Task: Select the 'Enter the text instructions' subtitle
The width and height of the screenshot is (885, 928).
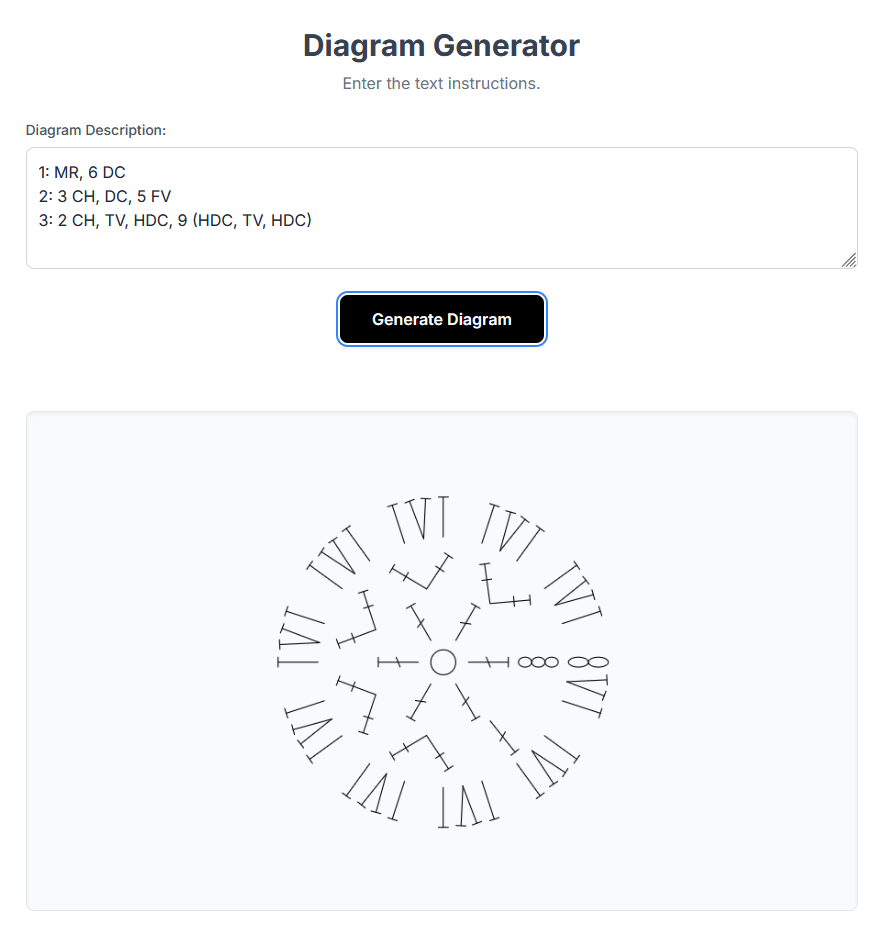Action: click(x=441, y=84)
